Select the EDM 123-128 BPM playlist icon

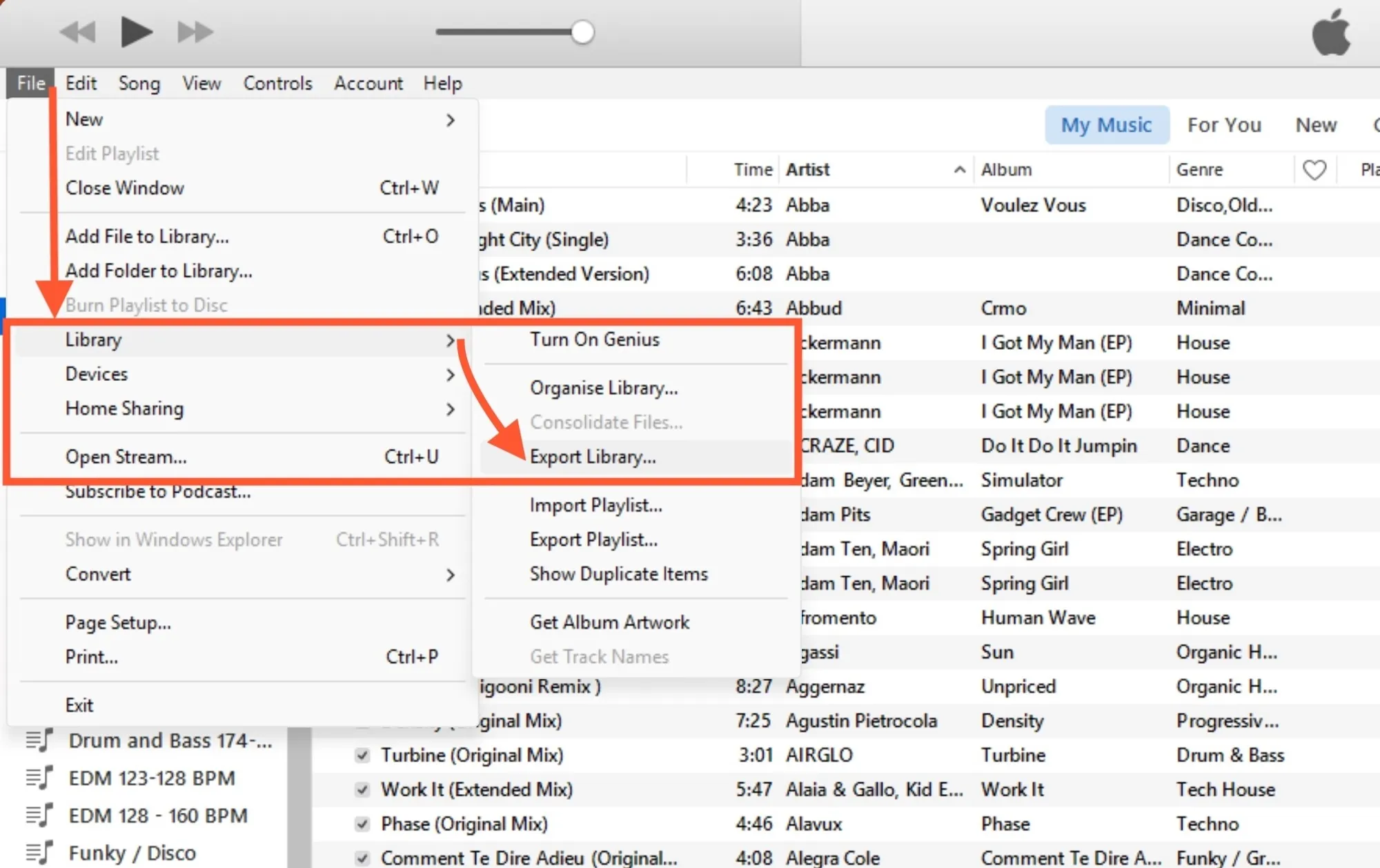click(x=39, y=778)
